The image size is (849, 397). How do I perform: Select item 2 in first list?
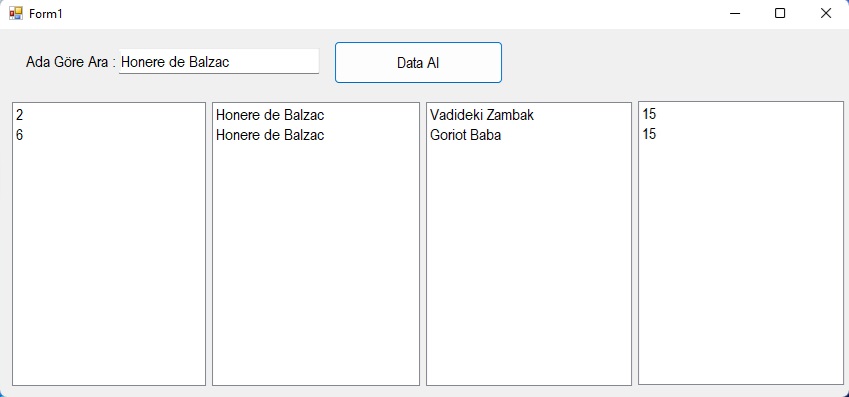pyautogui.click(x=109, y=115)
